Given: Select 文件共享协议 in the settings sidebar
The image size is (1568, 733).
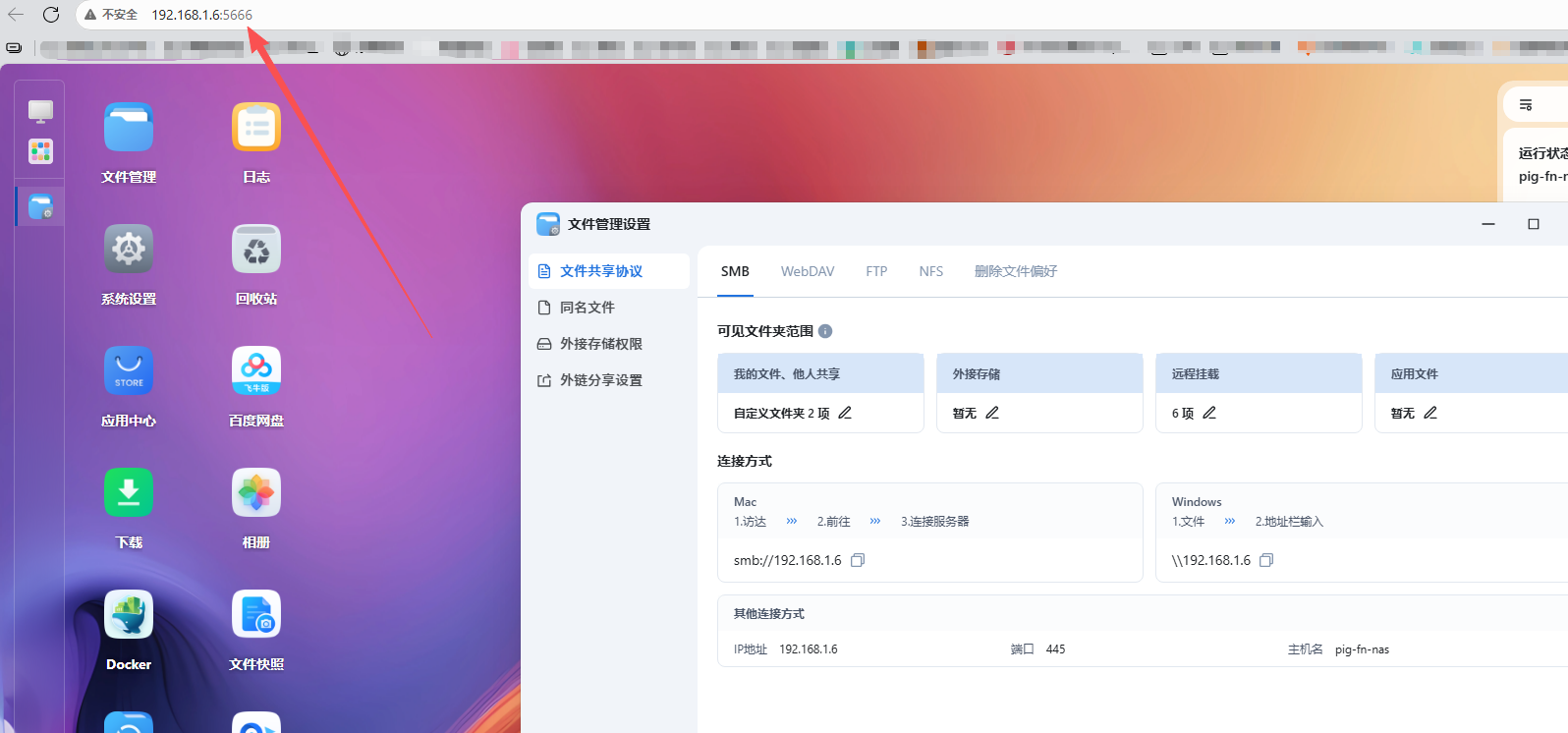Looking at the screenshot, I should pos(609,271).
